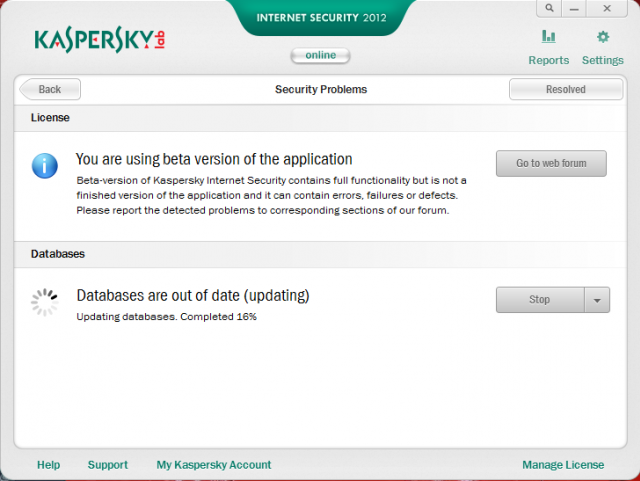Go to web forum button
The height and width of the screenshot is (481, 640).
(x=551, y=163)
